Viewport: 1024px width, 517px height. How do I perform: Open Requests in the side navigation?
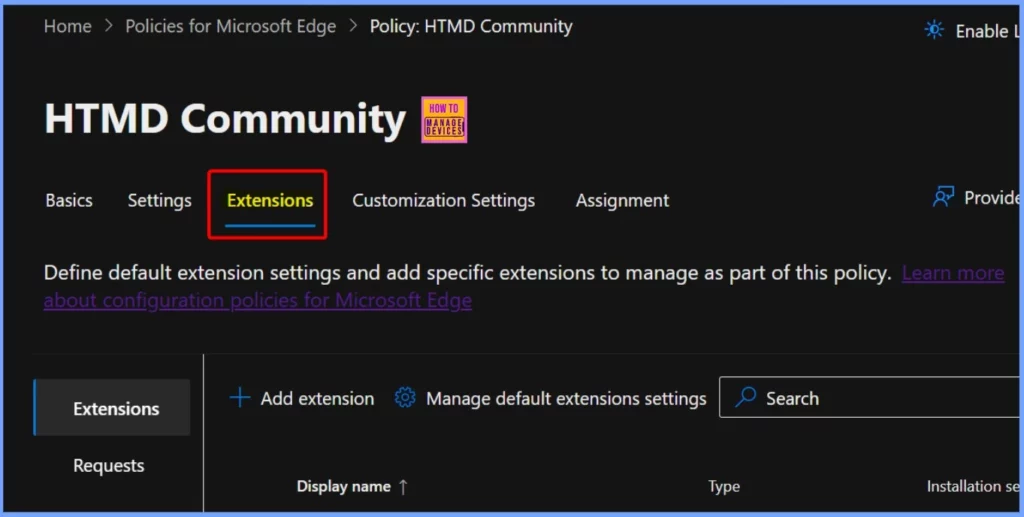click(109, 465)
